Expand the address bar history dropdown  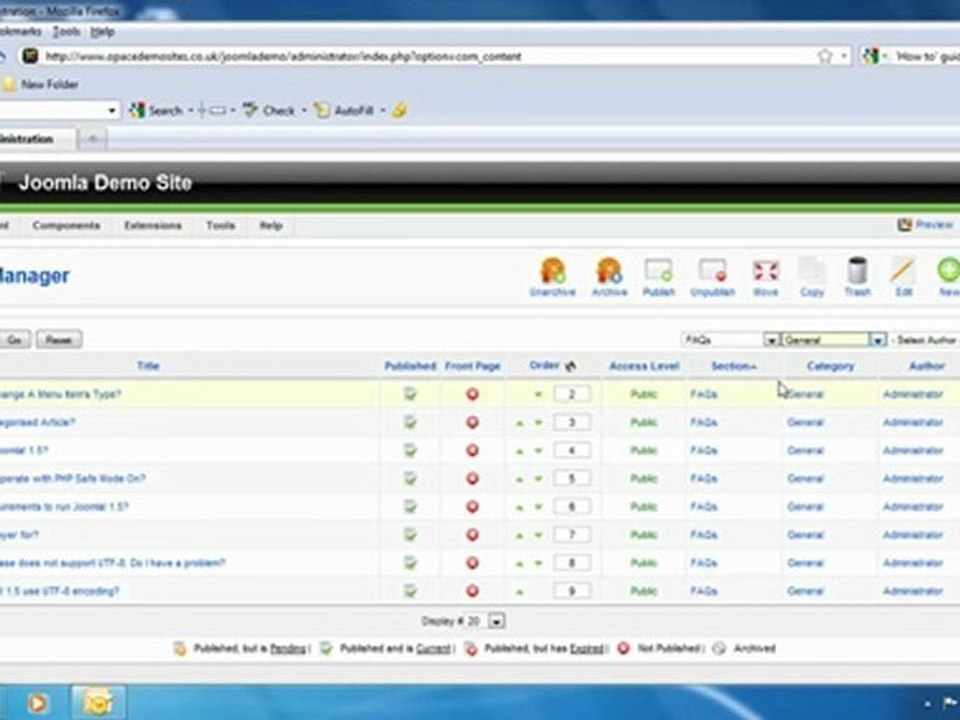(844, 56)
